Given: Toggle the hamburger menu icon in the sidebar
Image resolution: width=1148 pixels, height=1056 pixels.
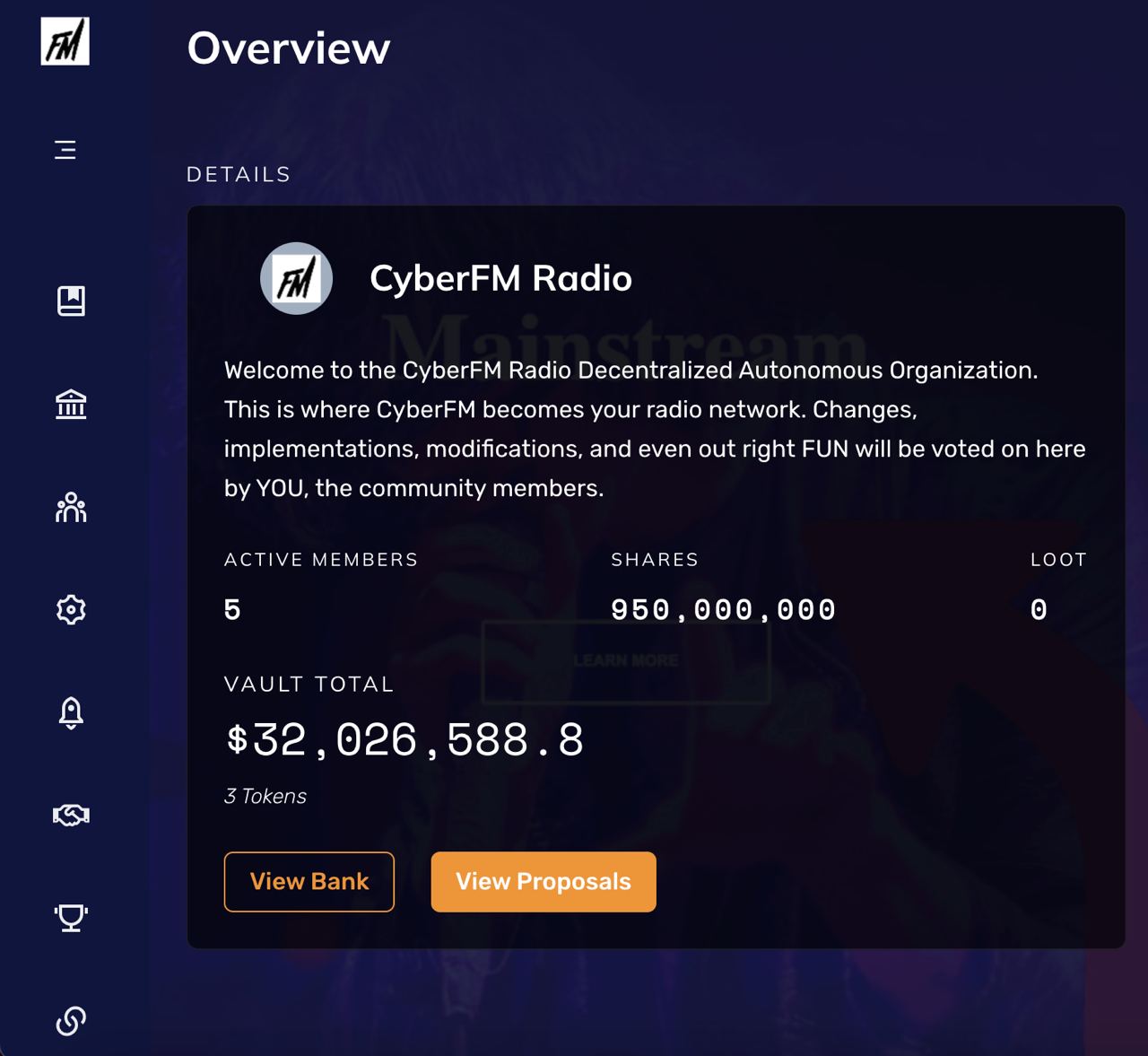Looking at the screenshot, I should coord(65,150).
